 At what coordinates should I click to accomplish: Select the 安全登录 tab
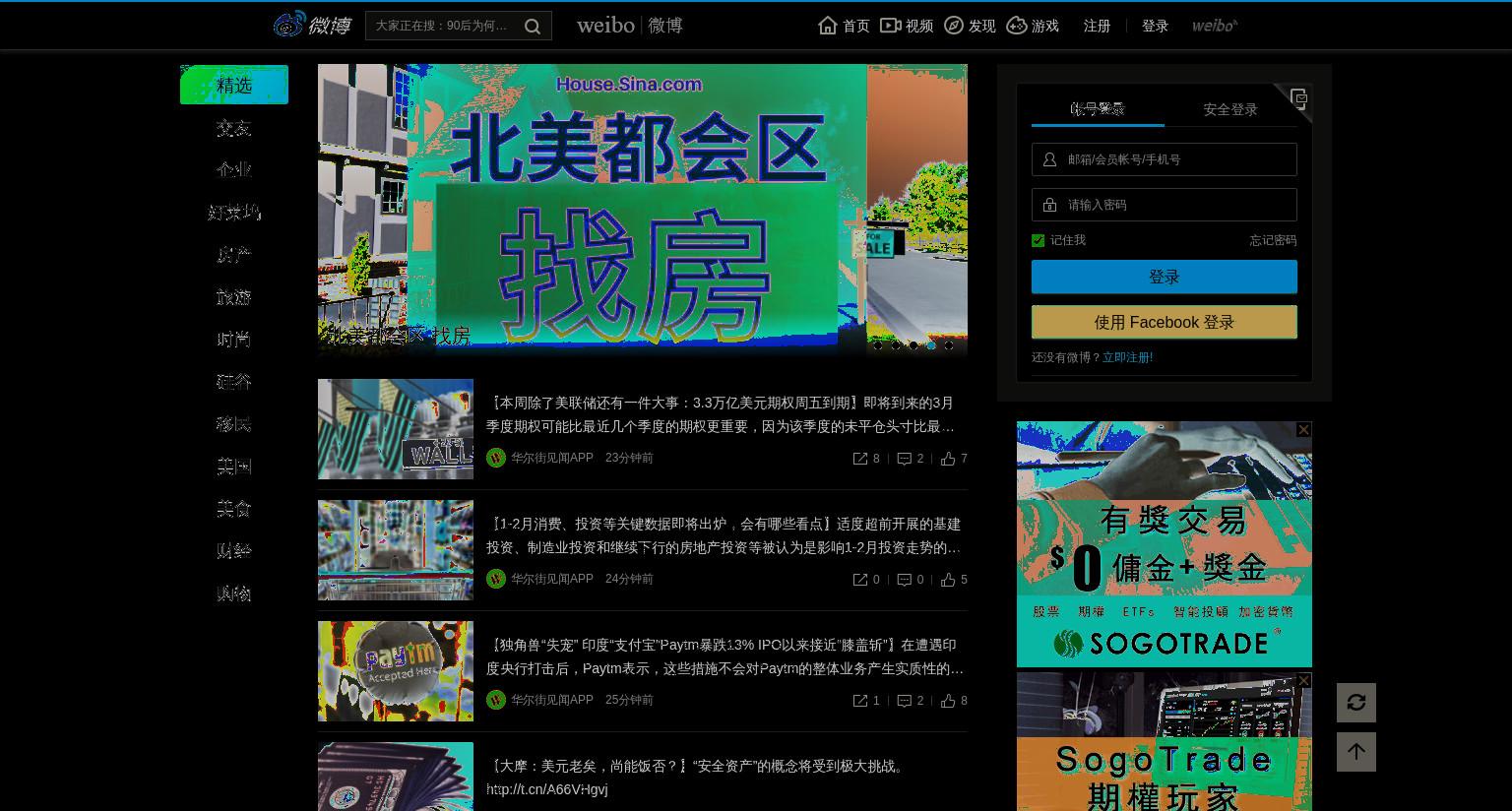pos(1230,109)
